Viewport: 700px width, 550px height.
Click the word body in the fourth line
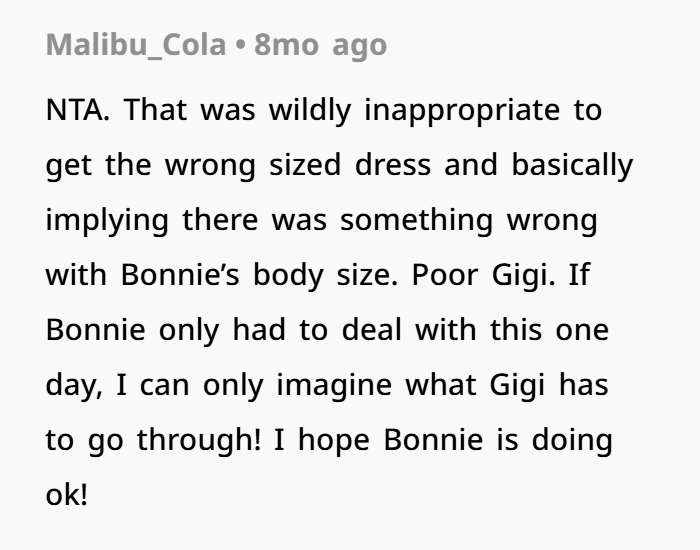pos(288,275)
